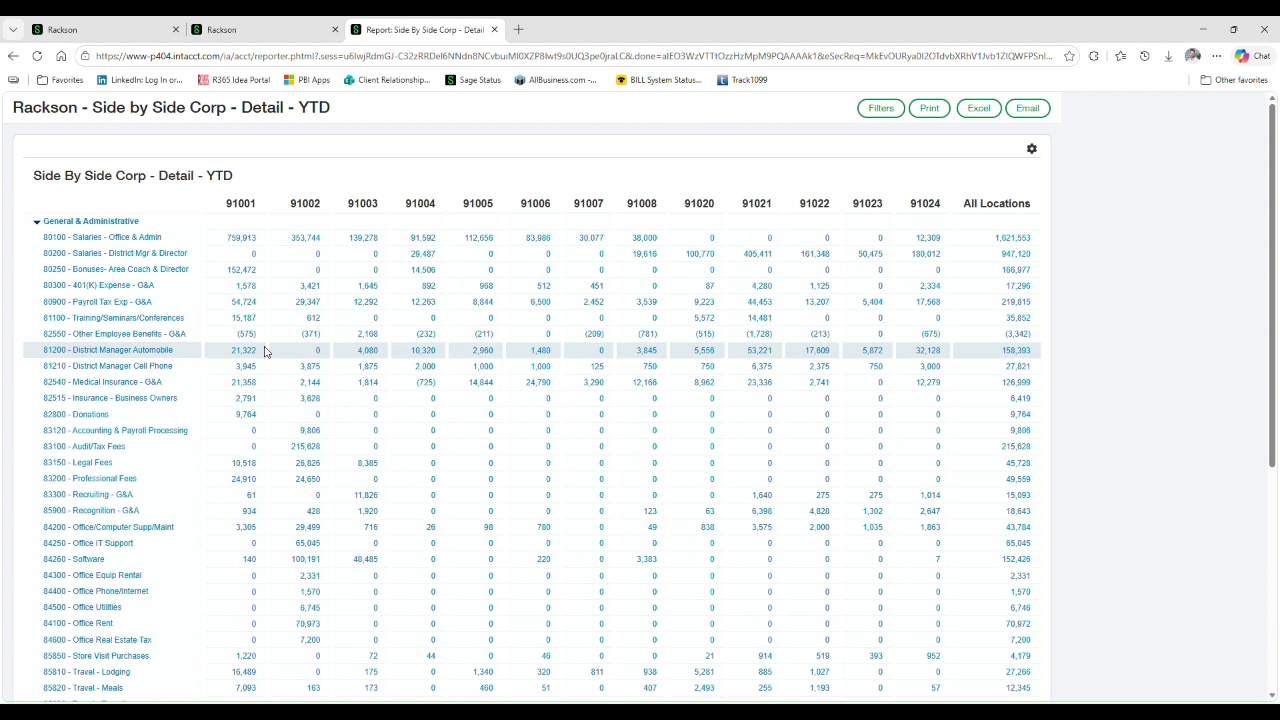Screen dimensions: 1280x720
Task: Open account 82800 - Donations
Action: (x=76, y=414)
